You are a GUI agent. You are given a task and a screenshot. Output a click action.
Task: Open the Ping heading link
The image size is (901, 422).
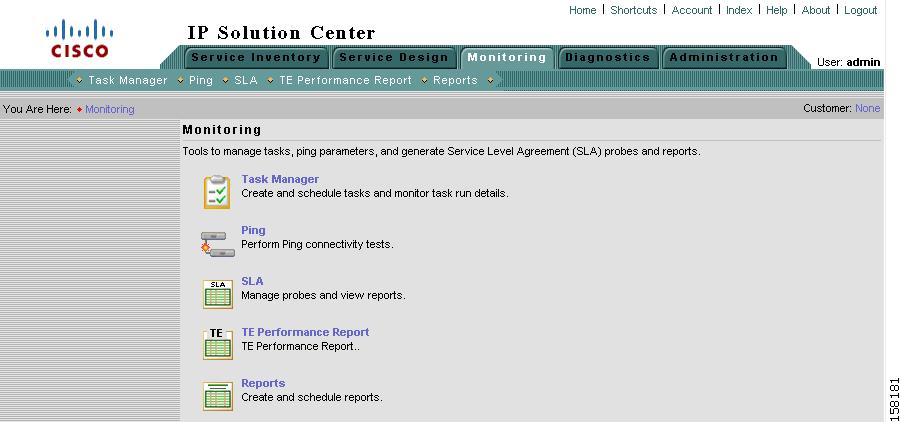pyautogui.click(x=253, y=231)
